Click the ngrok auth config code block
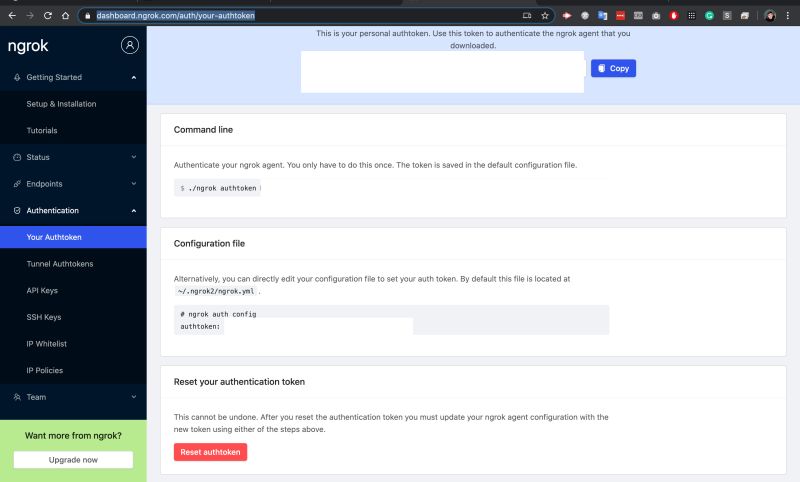The height and width of the screenshot is (482, 800). click(x=391, y=320)
